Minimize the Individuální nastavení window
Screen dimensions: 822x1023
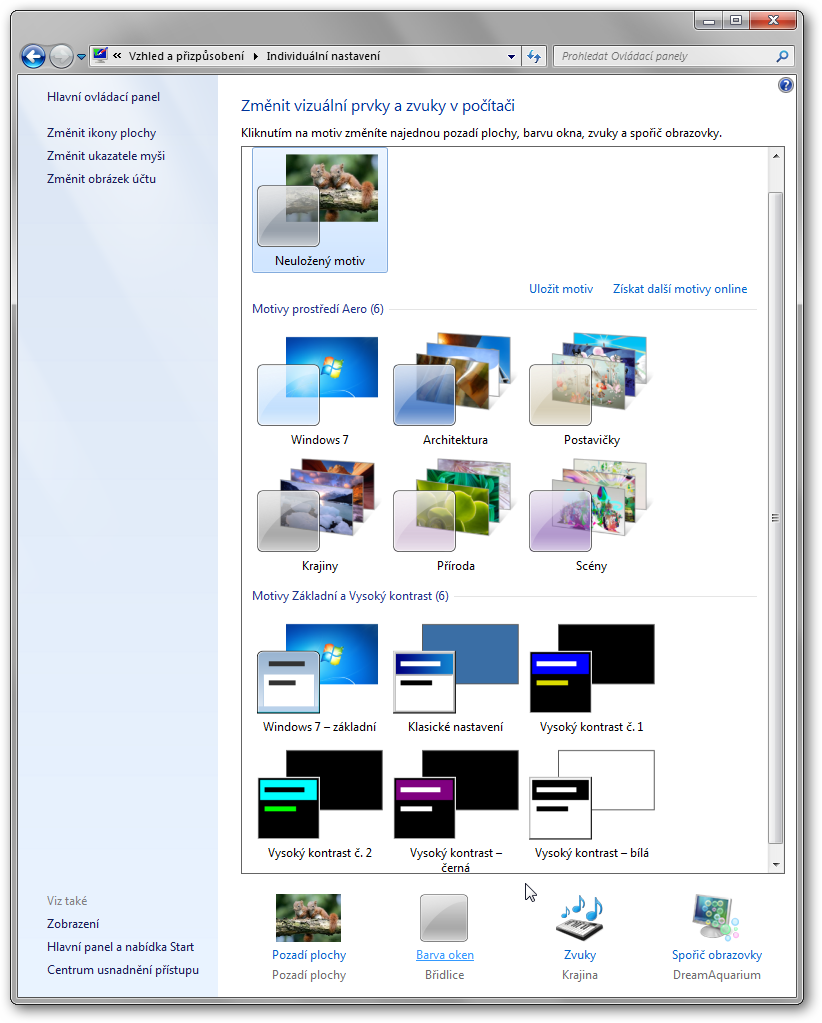click(709, 21)
